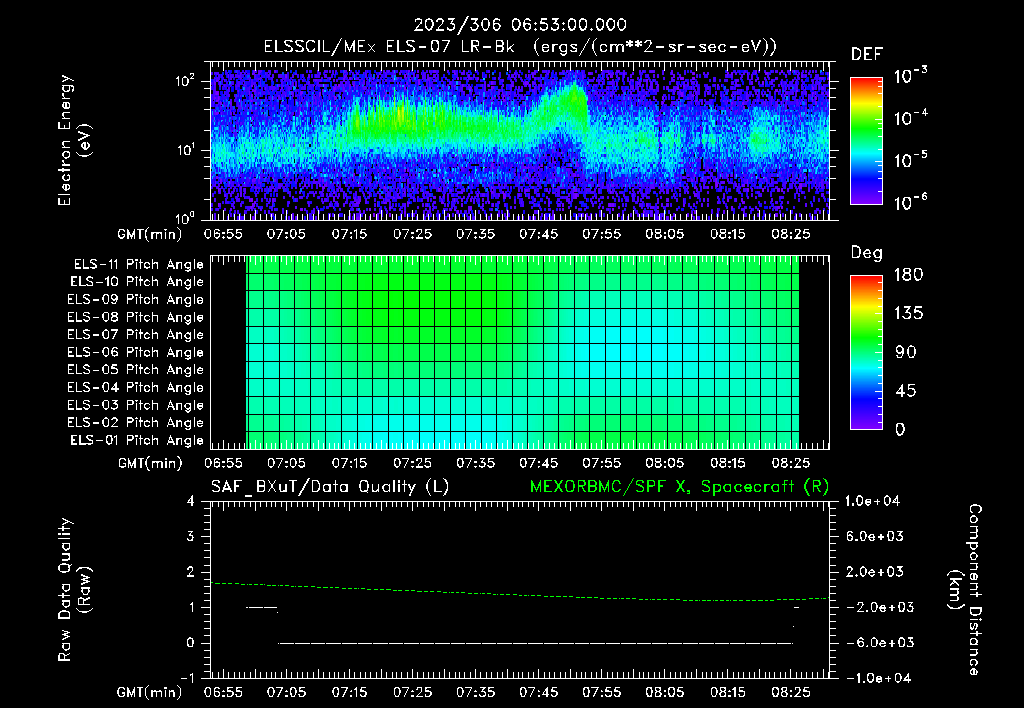Image resolution: width=1024 pixels, height=708 pixels.
Task: Click the 07:25 tick label under the spectrogram
Action: tap(412, 234)
